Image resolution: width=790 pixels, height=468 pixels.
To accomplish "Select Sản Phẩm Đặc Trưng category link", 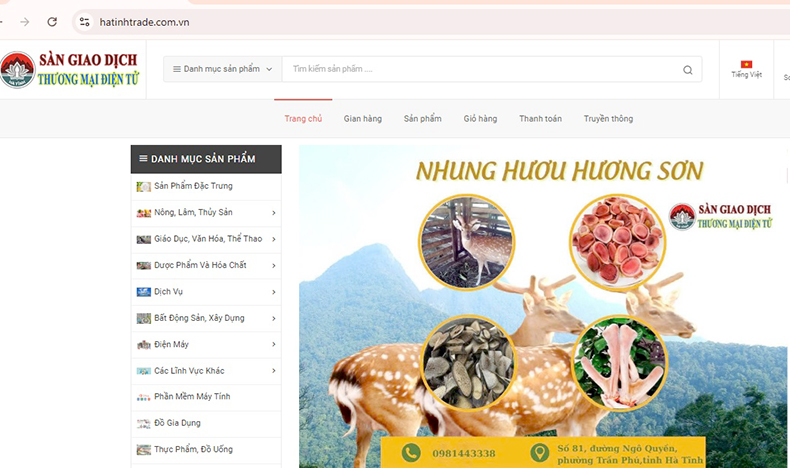I will pos(193,186).
